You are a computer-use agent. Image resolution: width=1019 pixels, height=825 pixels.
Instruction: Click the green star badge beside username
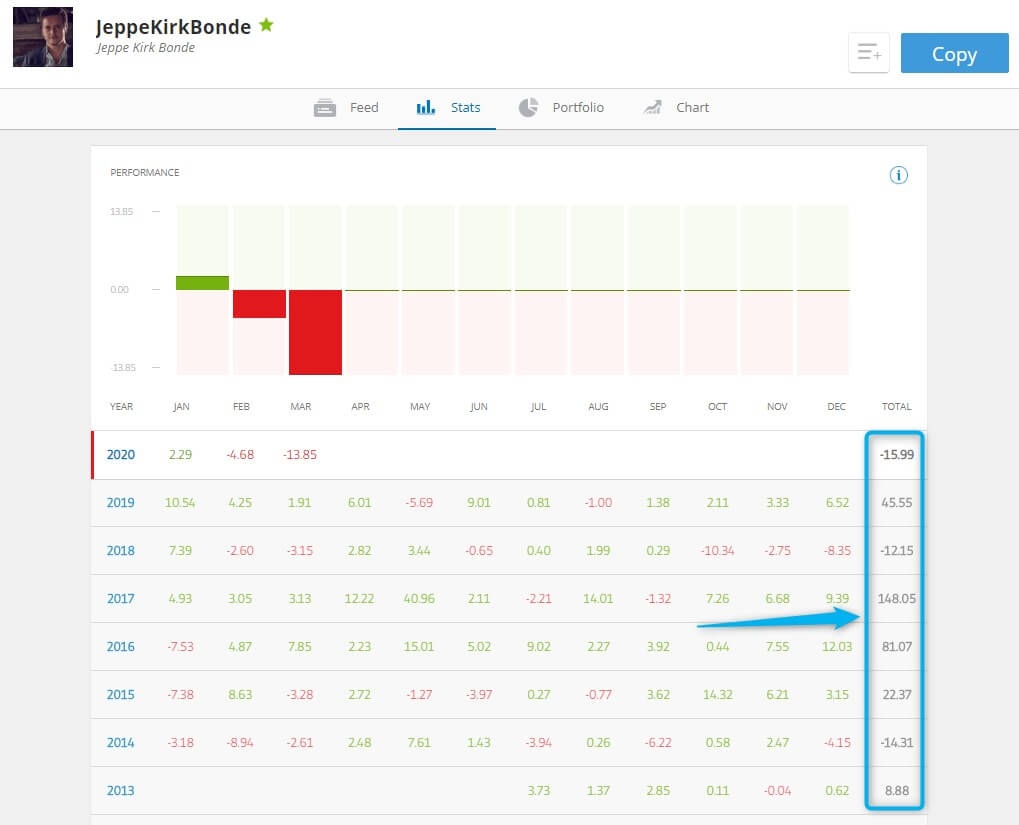(266, 26)
